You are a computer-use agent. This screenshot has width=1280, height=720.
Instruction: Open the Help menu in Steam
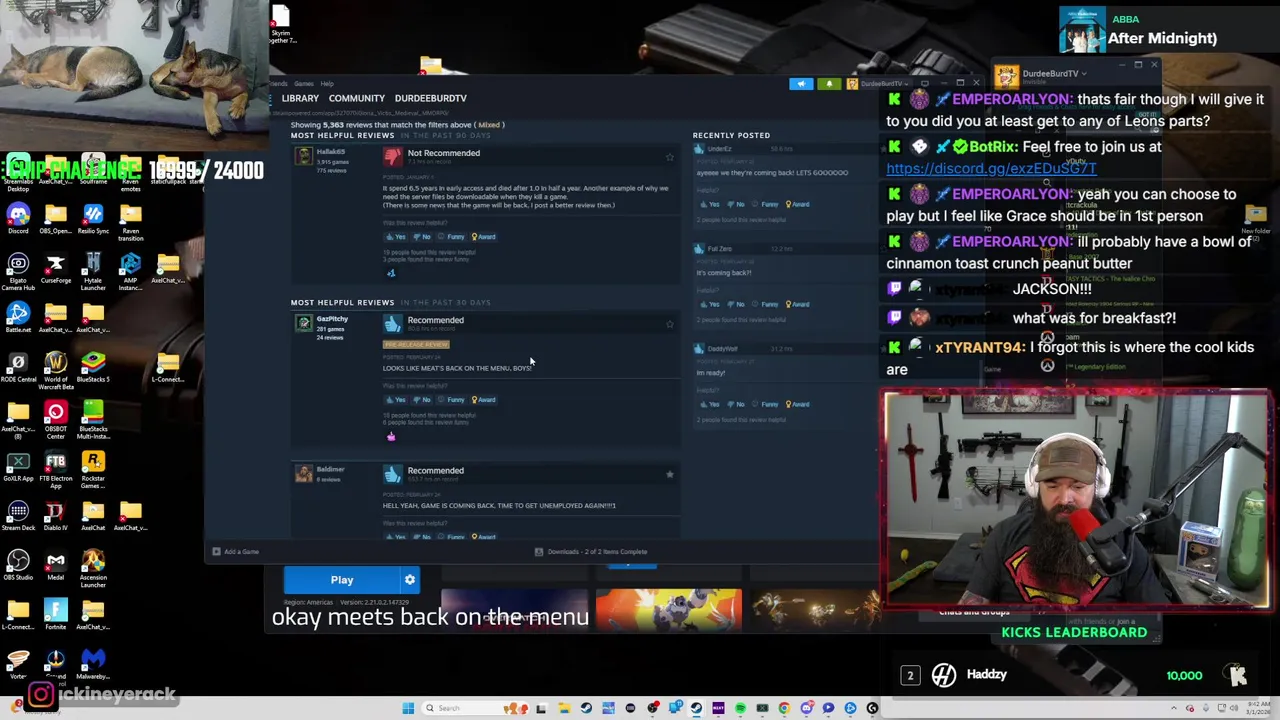[327, 84]
